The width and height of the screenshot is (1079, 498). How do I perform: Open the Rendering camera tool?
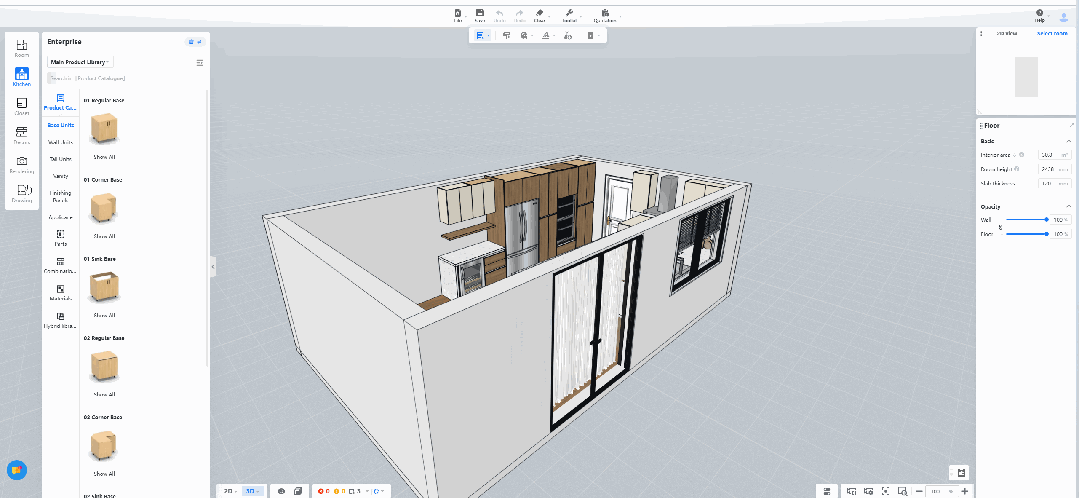pos(21,164)
